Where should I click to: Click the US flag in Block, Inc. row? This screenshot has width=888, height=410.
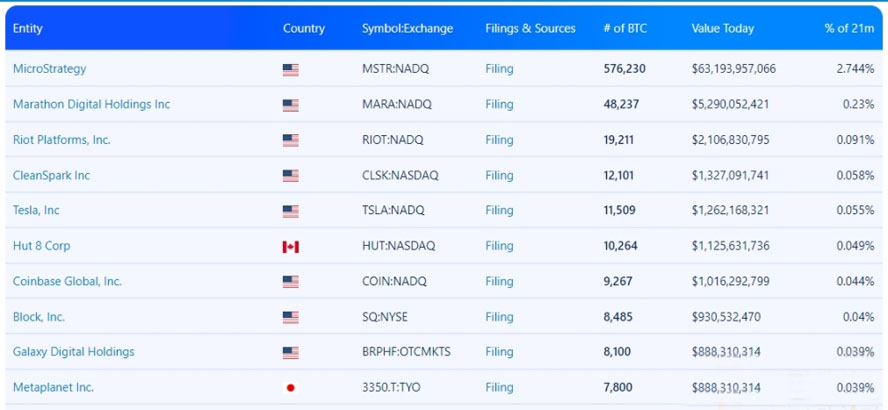(291, 317)
